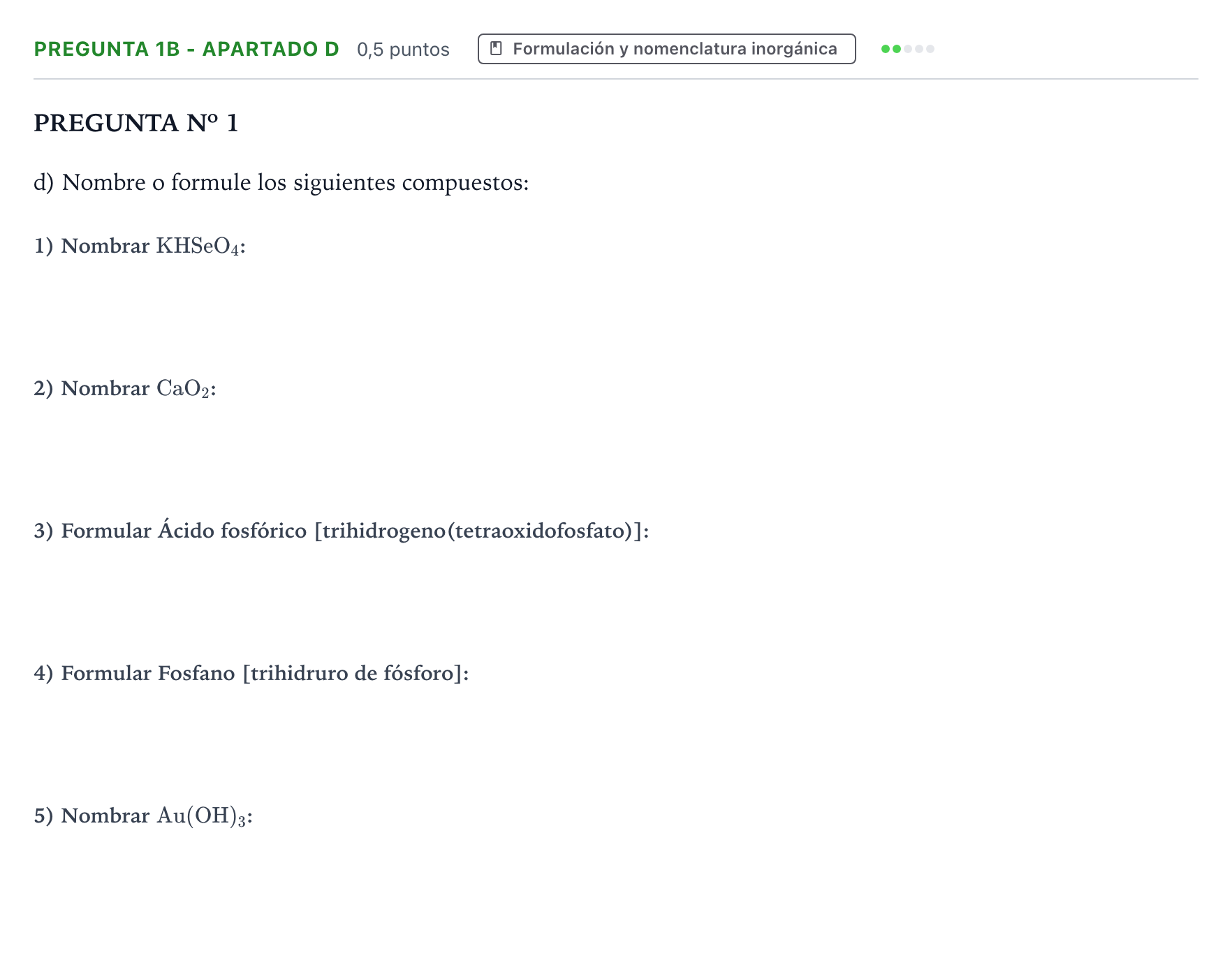The image size is (1232, 958).
Task: Click item 3 Formular Ácido fosfórico
Action: [x=342, y=531]
